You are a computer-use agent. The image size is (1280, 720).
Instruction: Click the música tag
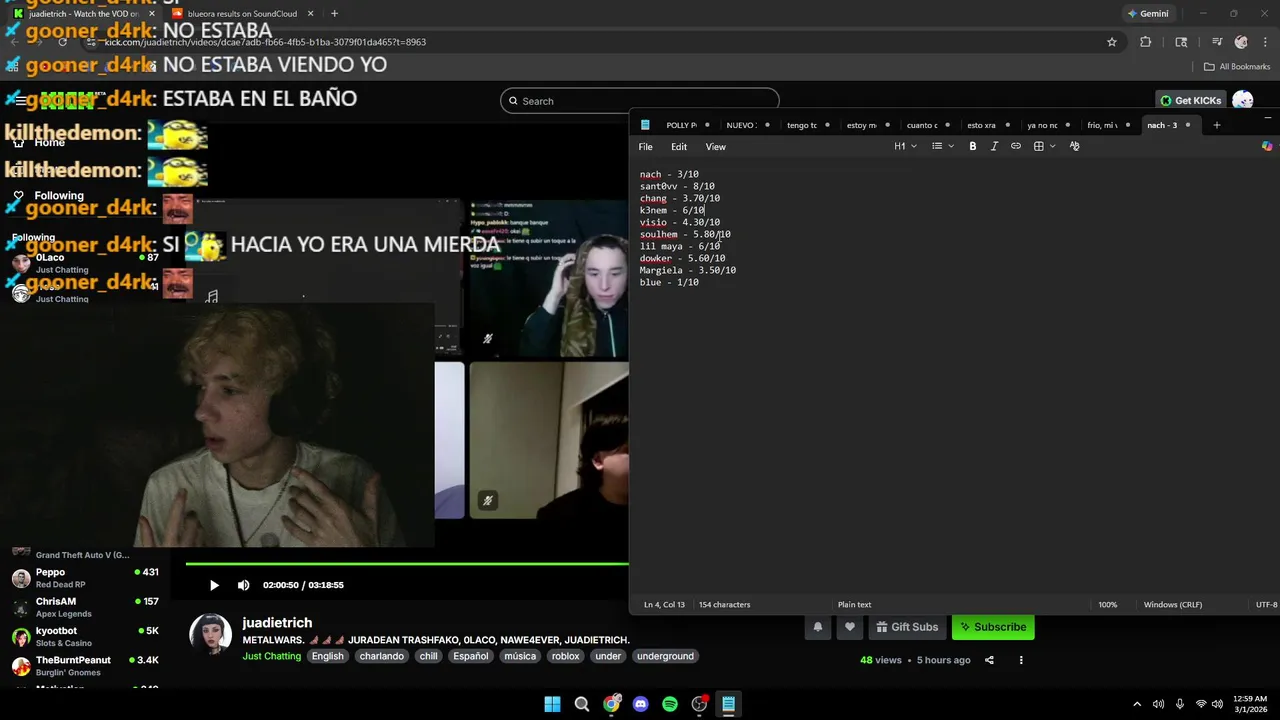pyautogui.click(x=520, y=656)
